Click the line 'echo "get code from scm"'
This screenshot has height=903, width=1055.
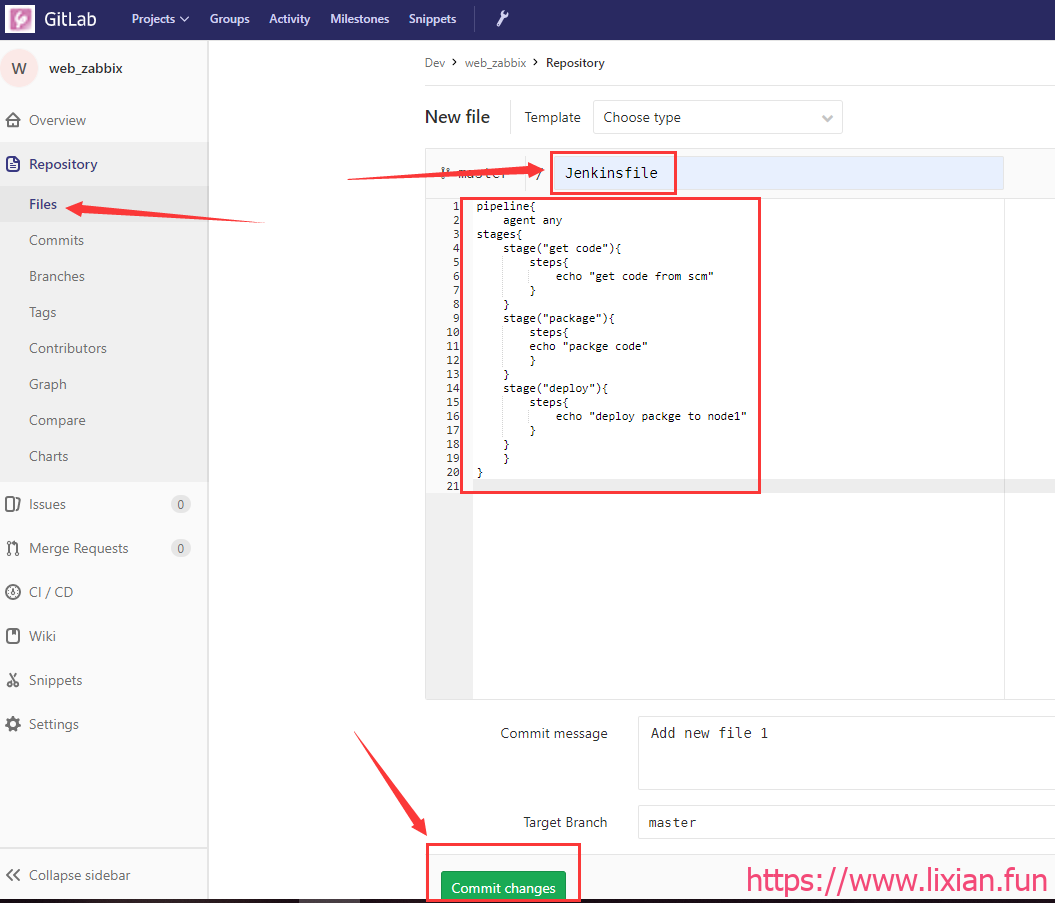point(634,276)
